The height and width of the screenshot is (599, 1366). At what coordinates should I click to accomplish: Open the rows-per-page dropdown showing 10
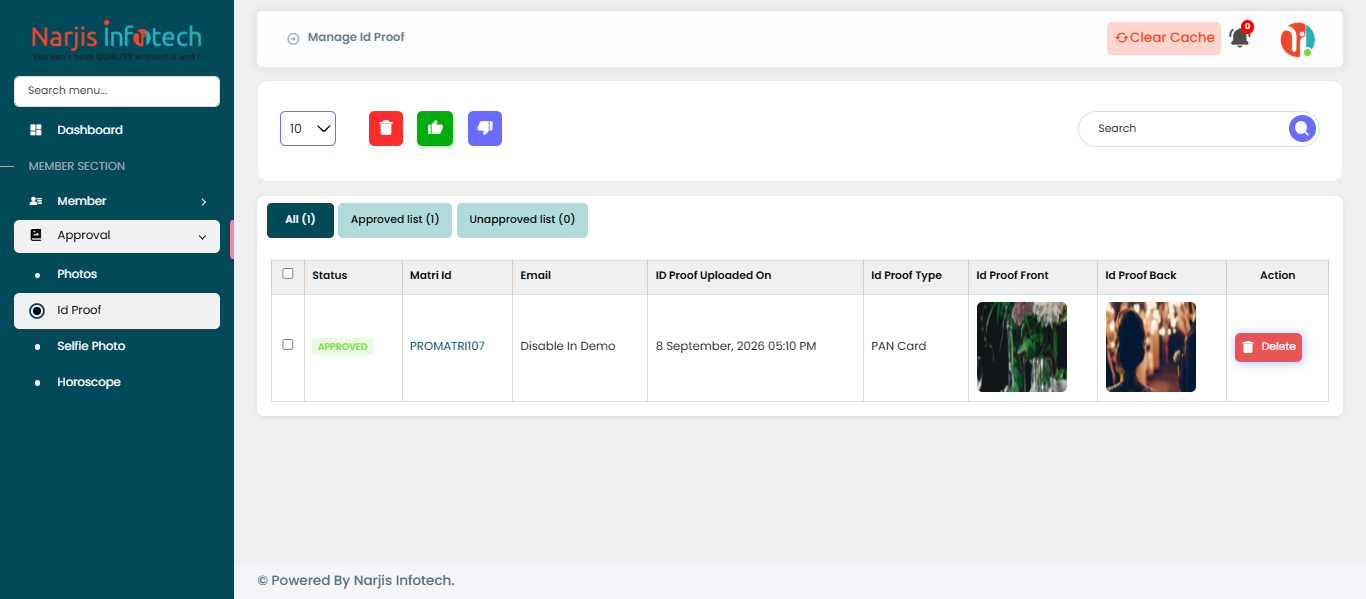click(x=308, y=128)
